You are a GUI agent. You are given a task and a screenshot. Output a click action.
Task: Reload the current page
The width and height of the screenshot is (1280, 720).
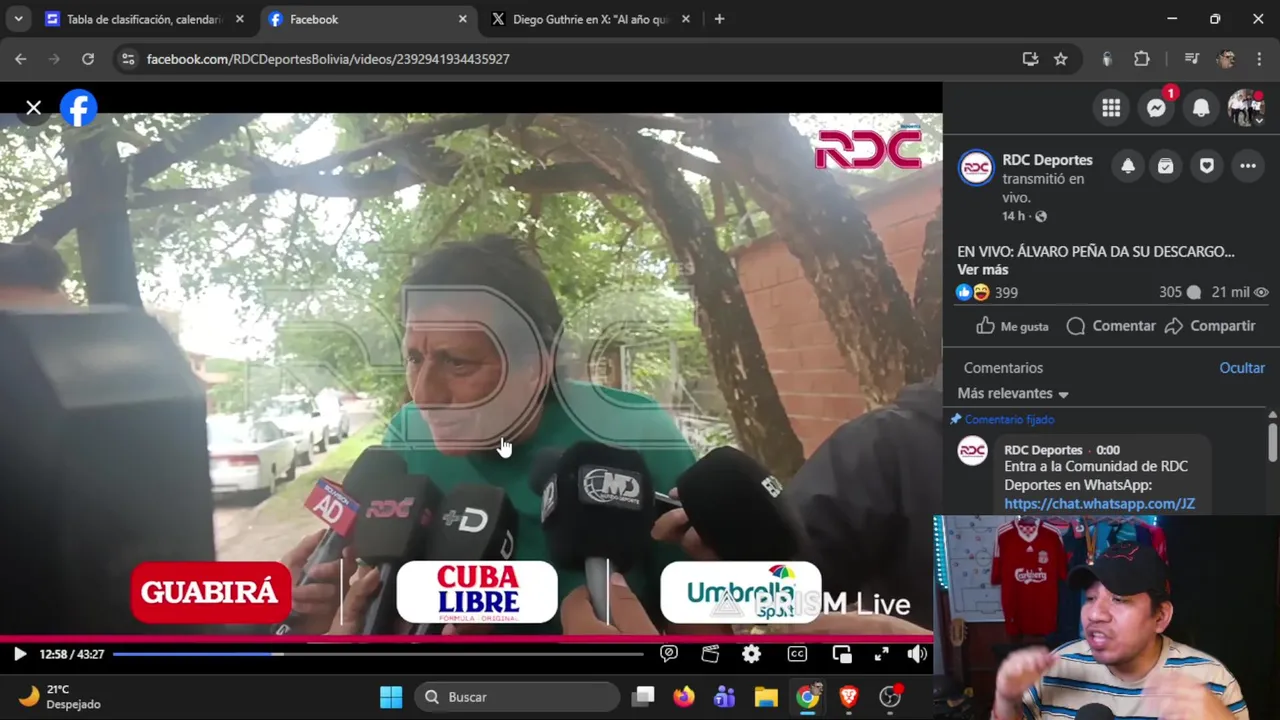[88, 59]
